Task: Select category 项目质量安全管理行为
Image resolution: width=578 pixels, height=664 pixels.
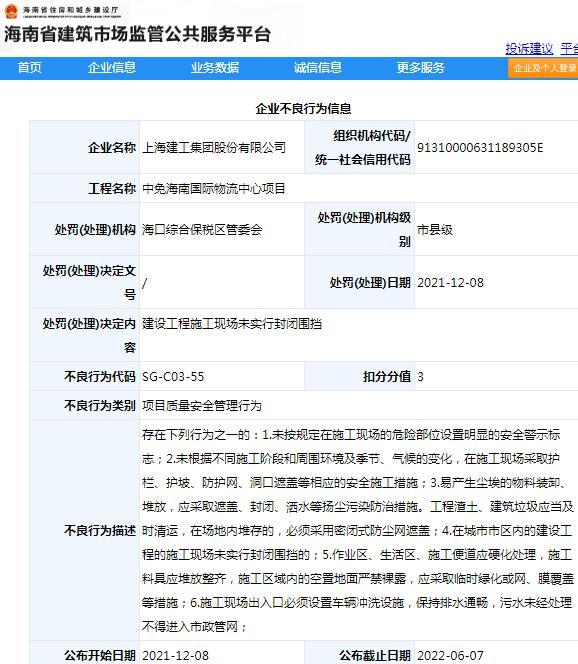Action: (x=202, y=405)
